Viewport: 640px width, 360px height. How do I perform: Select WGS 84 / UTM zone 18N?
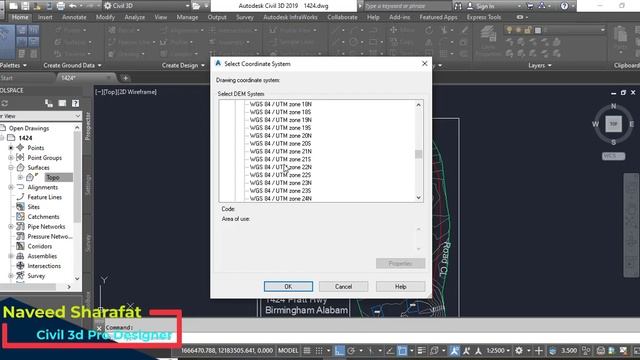pos(280,104)
